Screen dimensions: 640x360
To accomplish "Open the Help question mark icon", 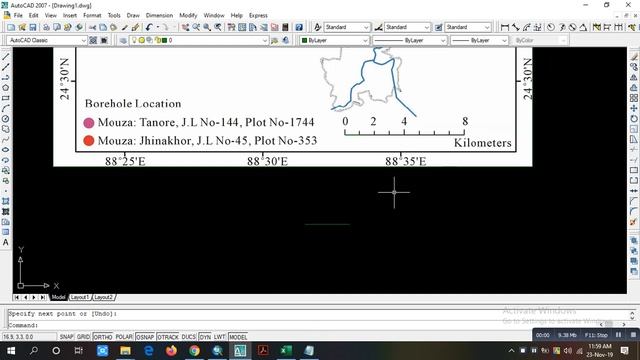I will point(299,27).
